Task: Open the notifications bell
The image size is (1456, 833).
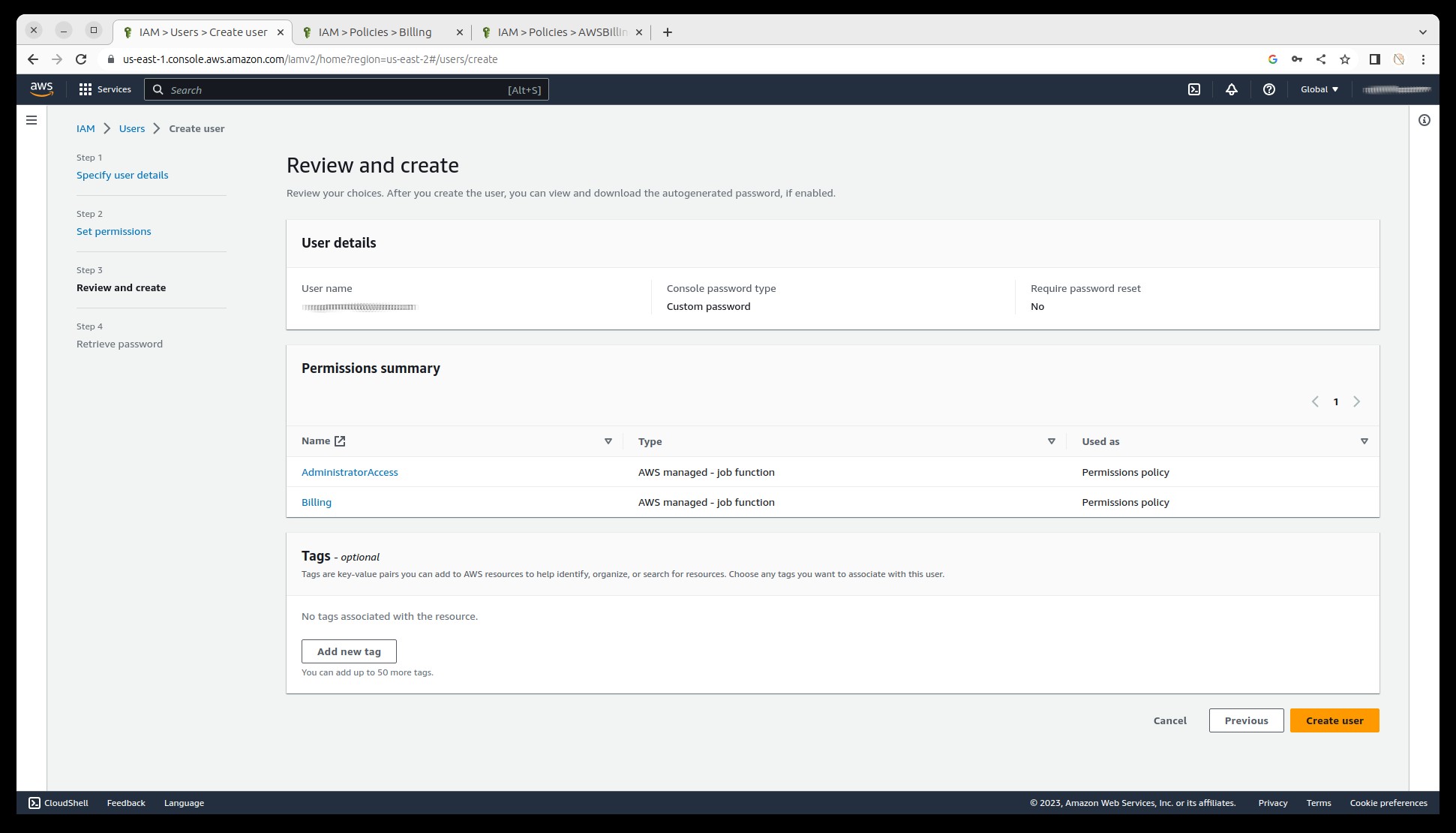Action: pos(1232,89)
